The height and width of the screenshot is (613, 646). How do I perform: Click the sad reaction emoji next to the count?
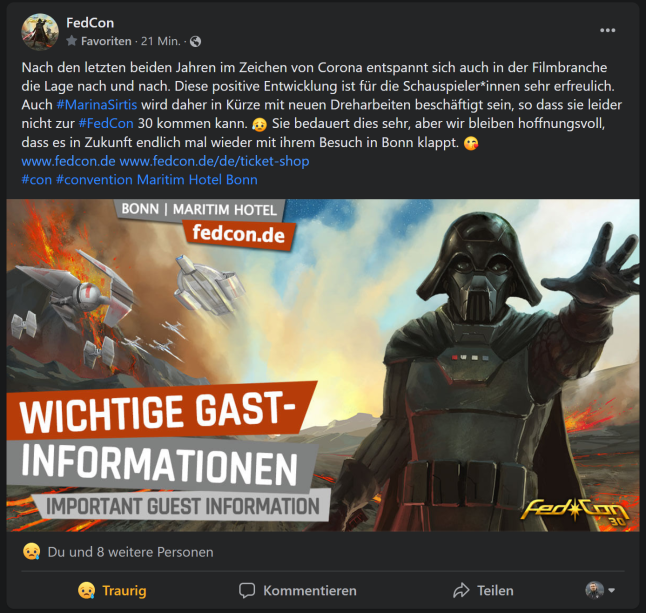tap(31, 552)
